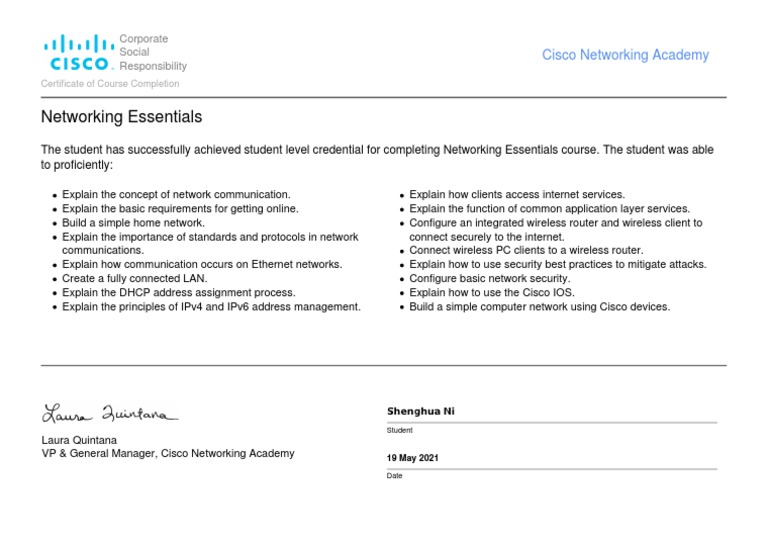Click the 'Build a simple home network' bullet

[x=133, y=223]
